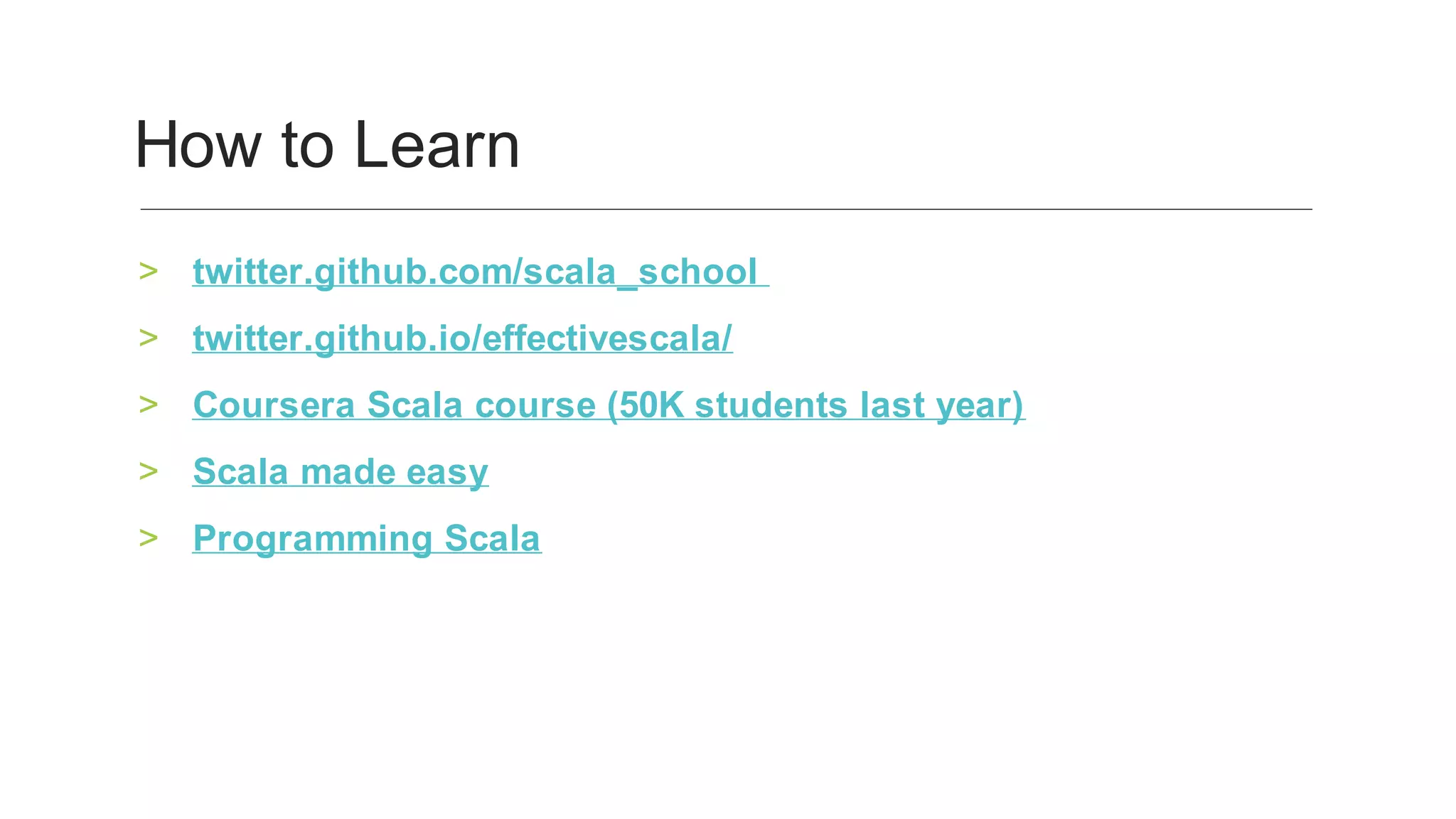Click the Coursera Scala course link
This screenshot has width=1456, height=819.
pos(608,405)
